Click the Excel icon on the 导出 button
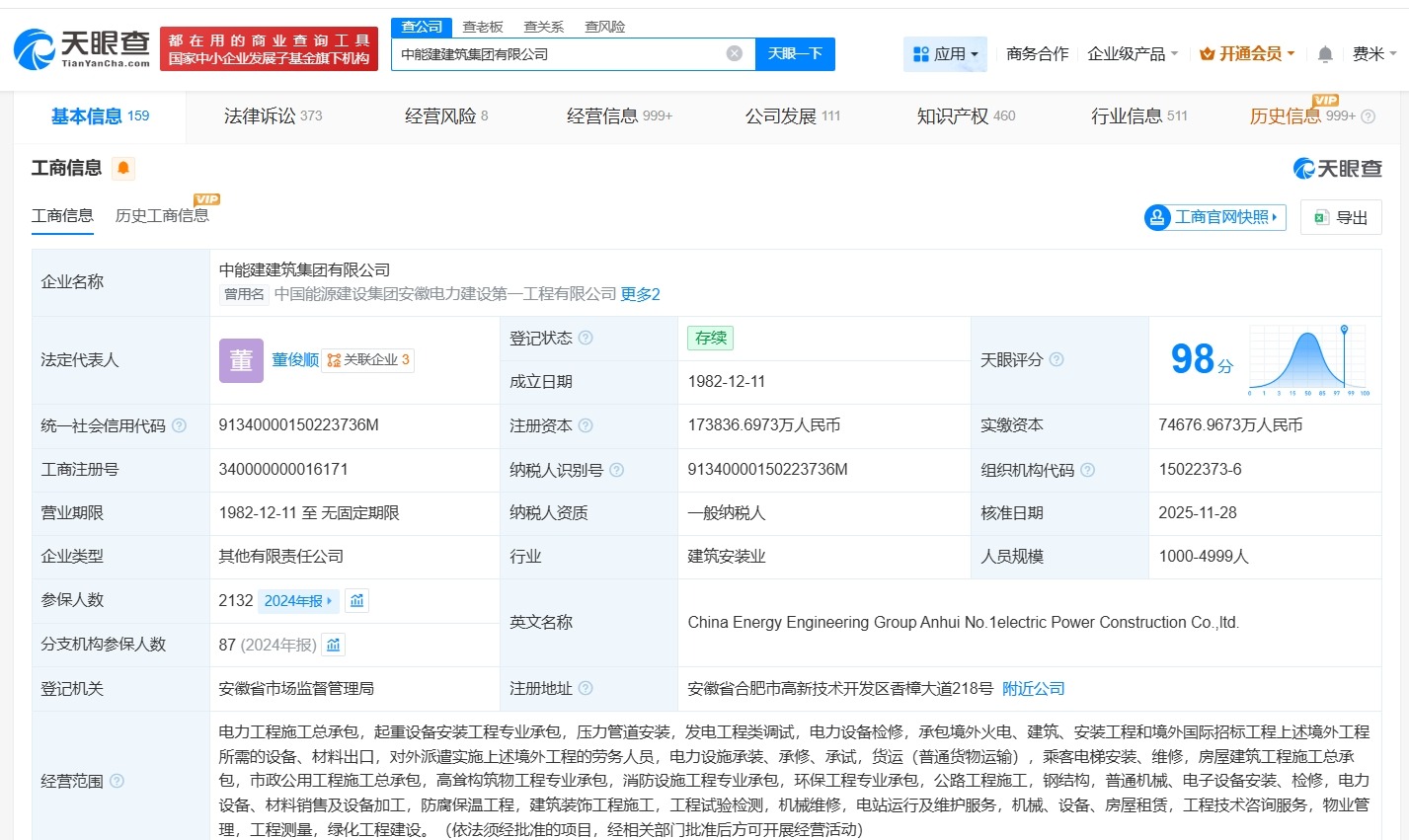 pyautogui.click(x=1324, y=217)
